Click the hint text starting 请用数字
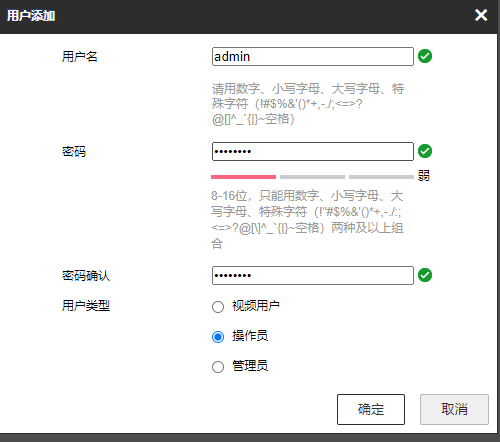500x442 pixels. pyautogui.click(x=308, y=104)
